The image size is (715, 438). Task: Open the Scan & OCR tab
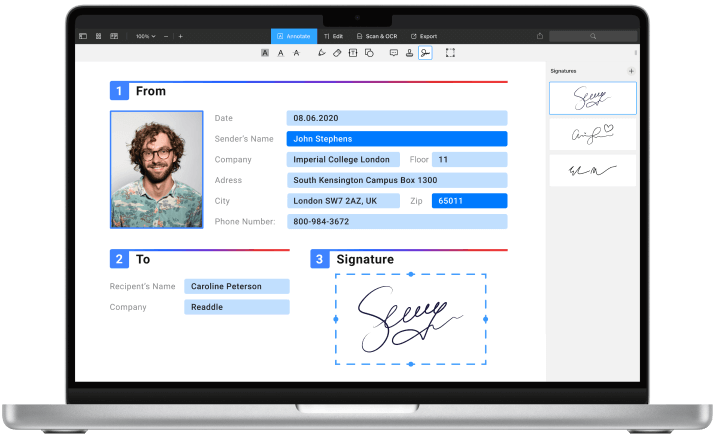377,36
